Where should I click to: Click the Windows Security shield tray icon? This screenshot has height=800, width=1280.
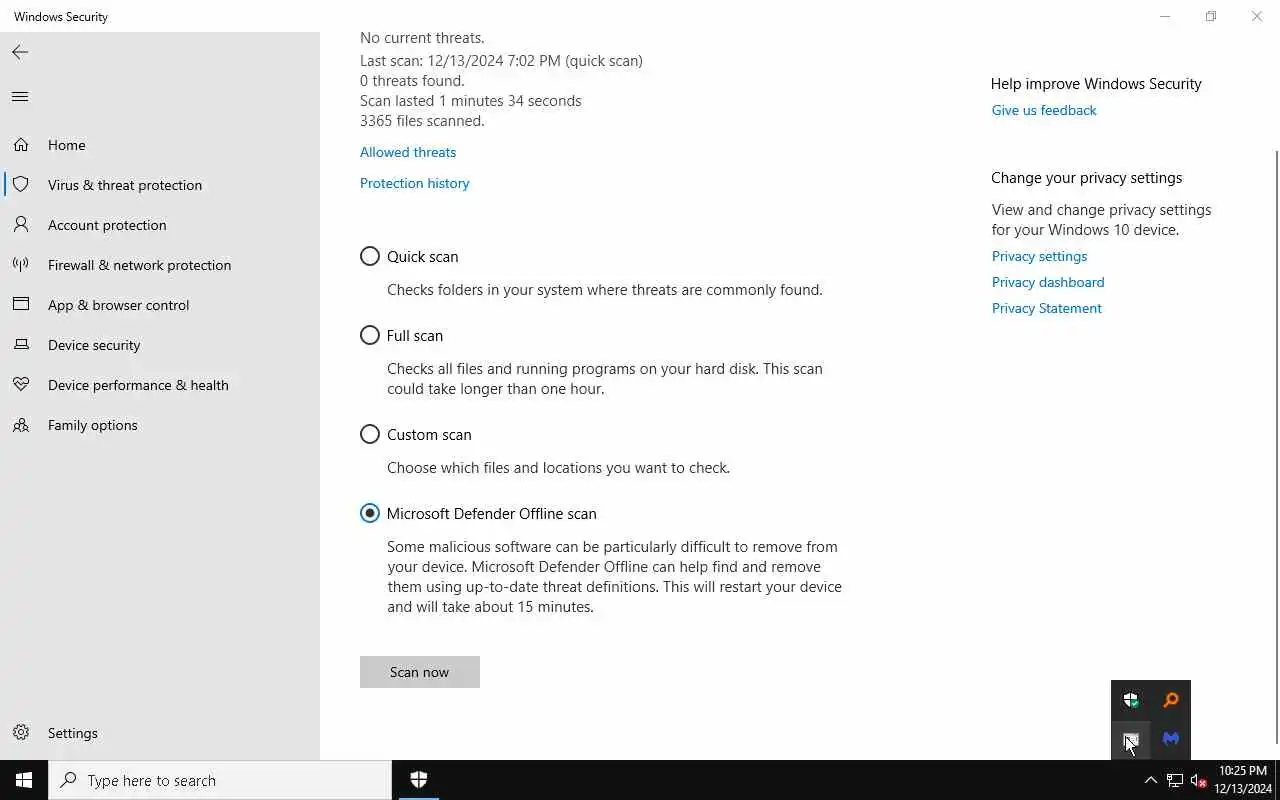[x=1131, y=700]
